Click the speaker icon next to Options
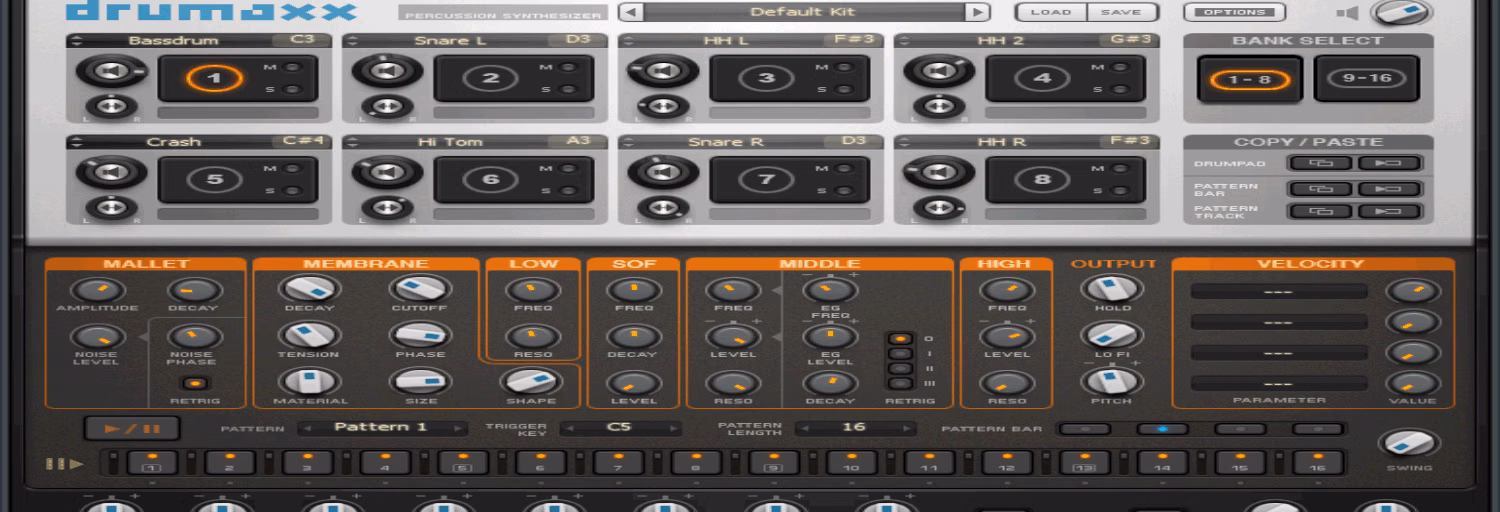 pos(1348,13)
